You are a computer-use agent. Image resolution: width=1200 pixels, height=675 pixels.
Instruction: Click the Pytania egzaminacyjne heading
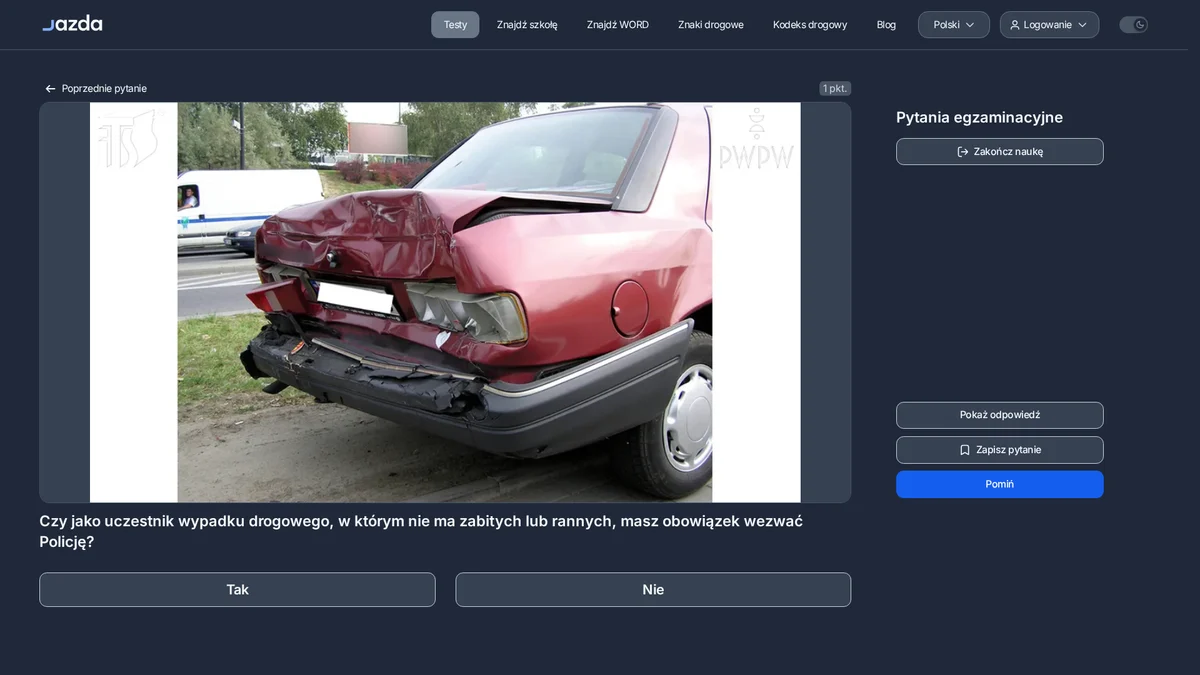point(979,117)
